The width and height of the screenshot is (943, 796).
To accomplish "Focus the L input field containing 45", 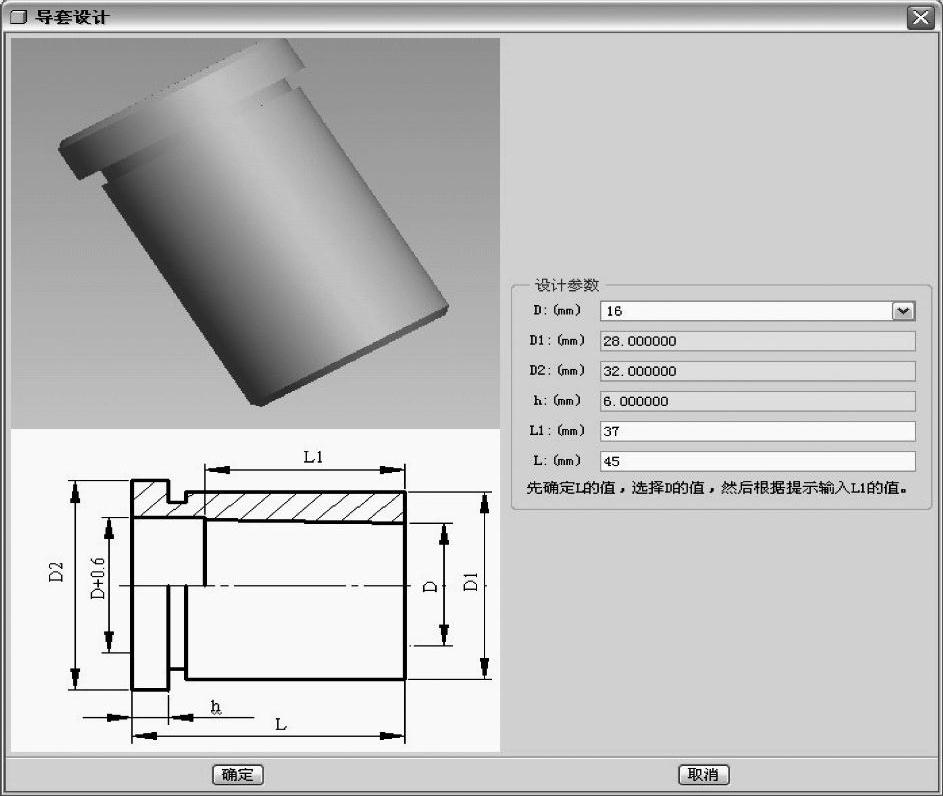I will click(x=757, y=461).
